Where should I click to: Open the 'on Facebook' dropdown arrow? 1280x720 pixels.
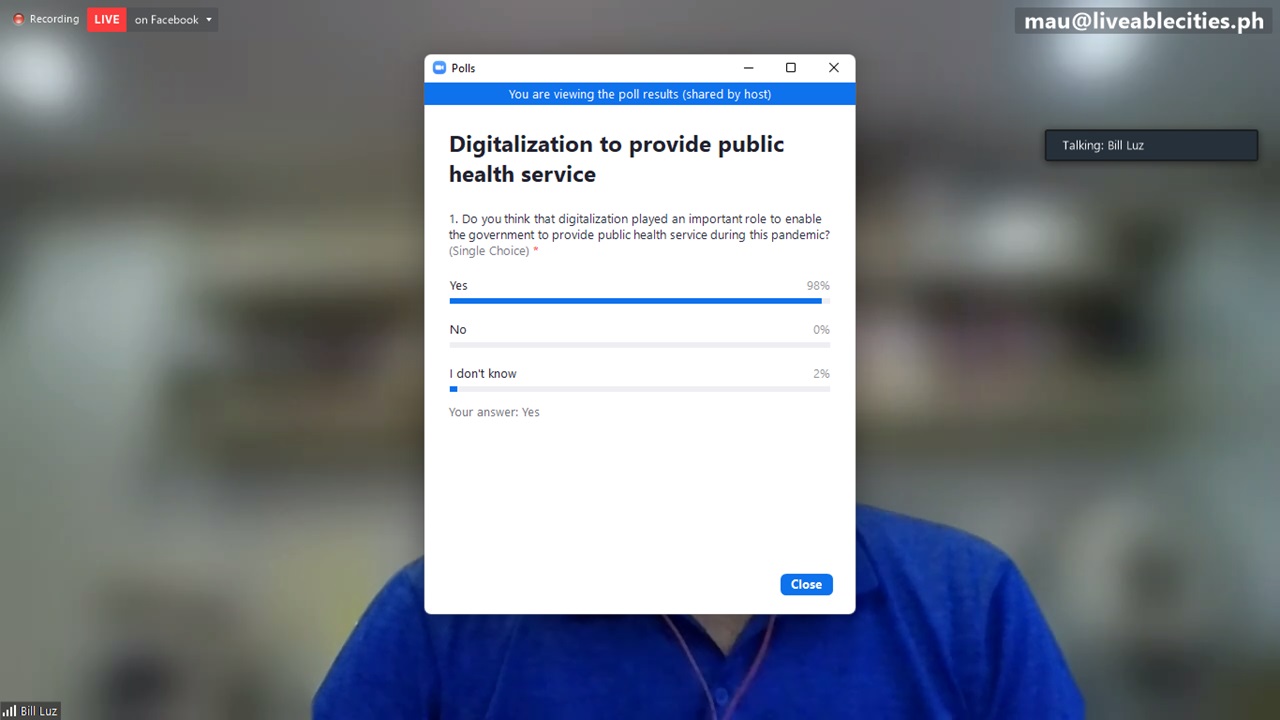pos(209,20)
